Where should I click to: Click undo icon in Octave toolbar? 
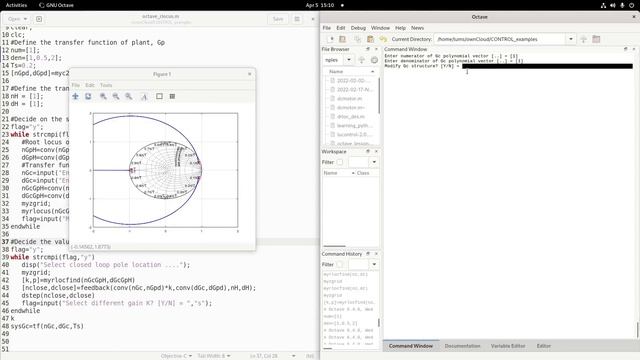[x=383, y=39]
